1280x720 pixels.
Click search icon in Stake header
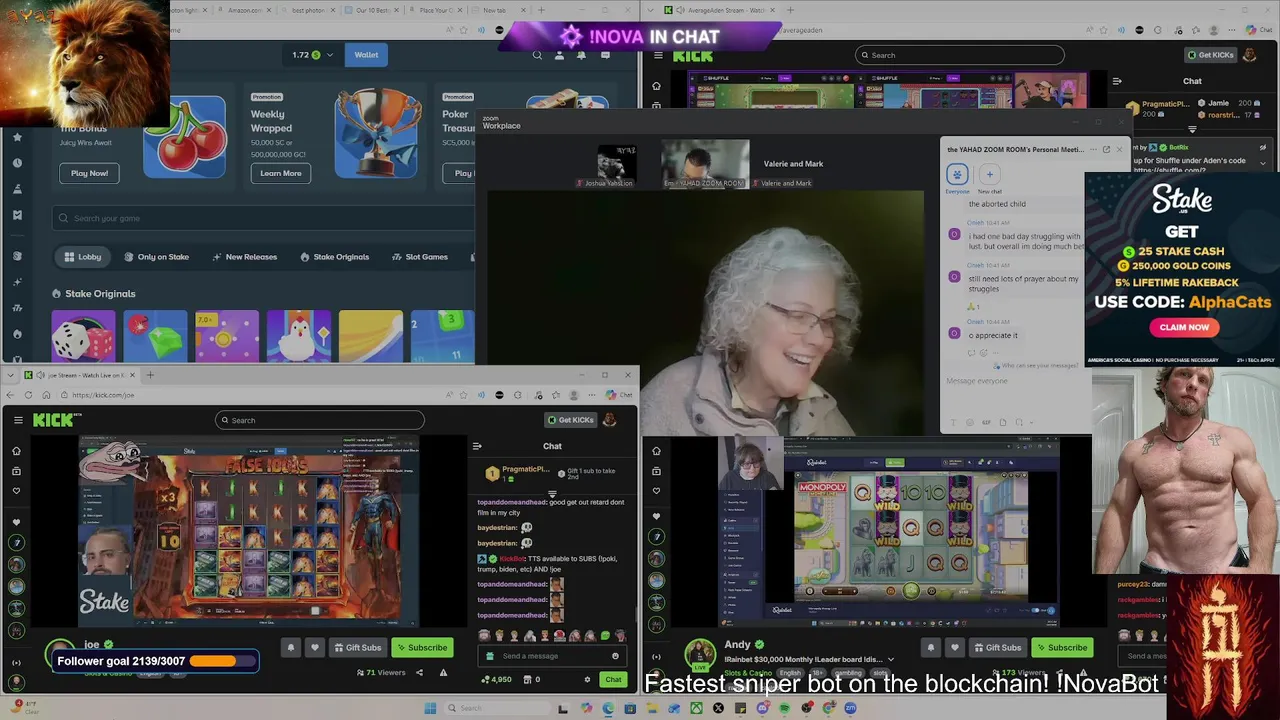[x=537, y=55]
